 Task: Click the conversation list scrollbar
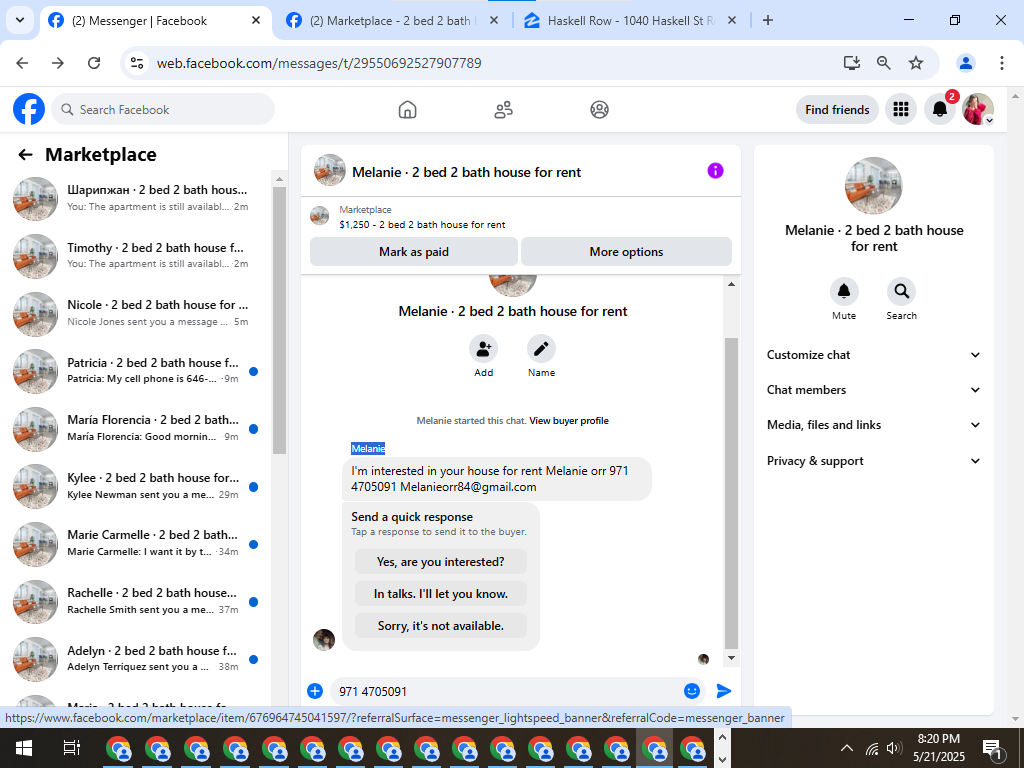pos(279,320)
